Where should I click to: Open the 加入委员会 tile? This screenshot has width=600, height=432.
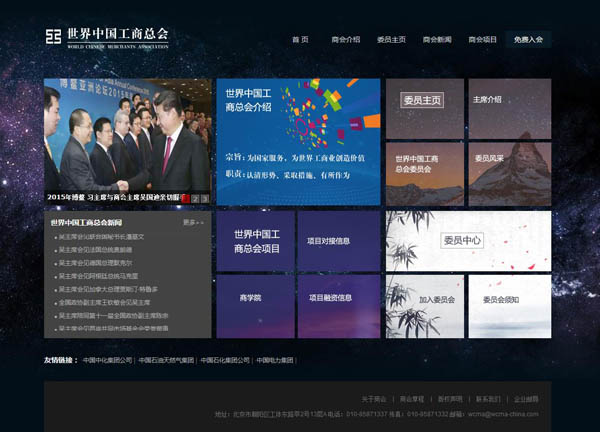(424, 306)
